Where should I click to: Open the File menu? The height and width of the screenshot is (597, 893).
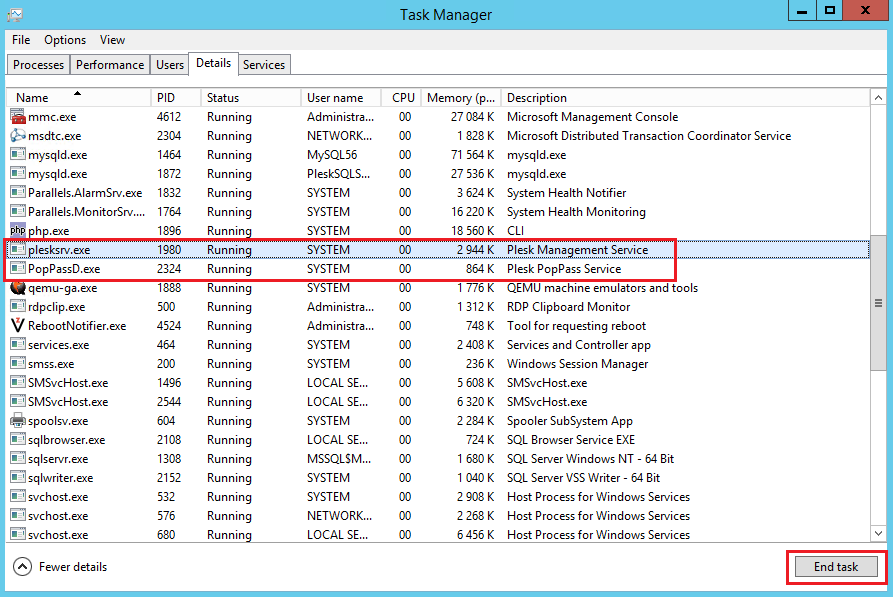21,40
